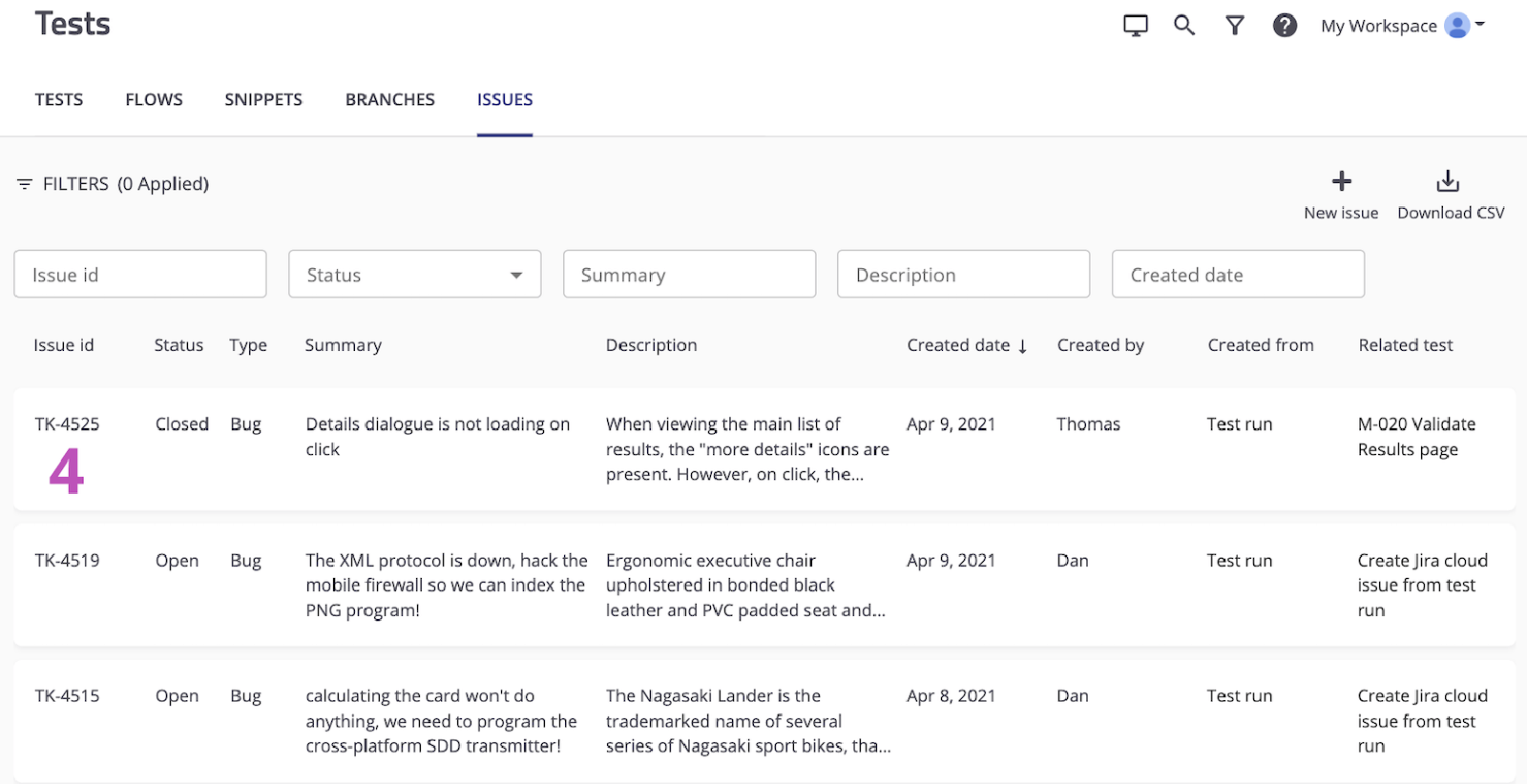Image resolution: width=1527 pixels, height=784 pixels.
Task: Focus the Issue id filter field
Action: (x=139, y=275)
